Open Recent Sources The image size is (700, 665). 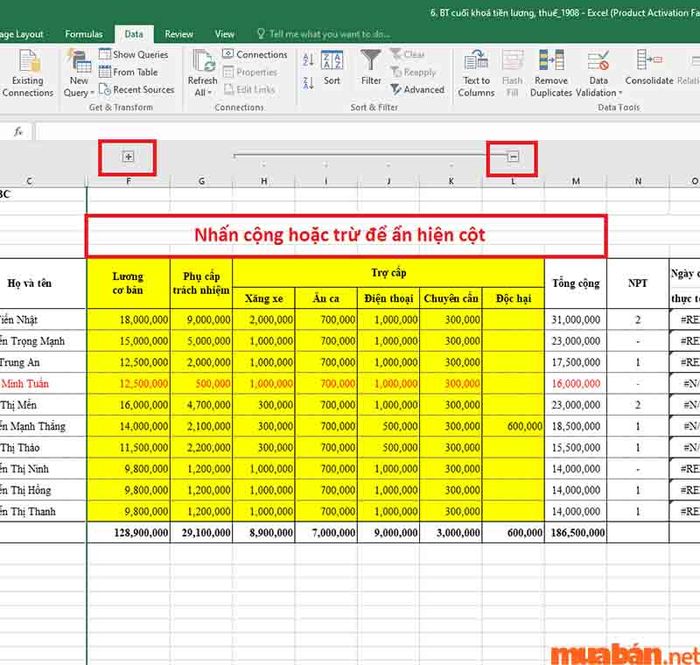137,90
